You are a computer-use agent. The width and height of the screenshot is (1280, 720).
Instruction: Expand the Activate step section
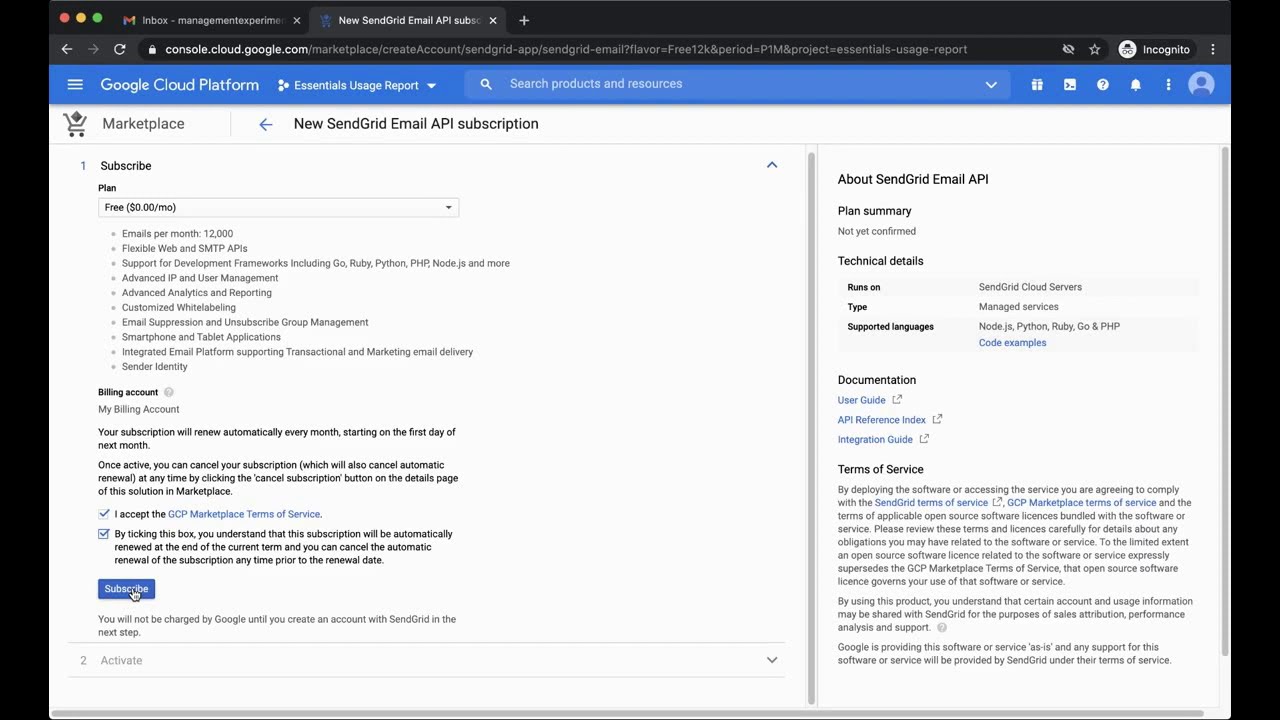772,660
